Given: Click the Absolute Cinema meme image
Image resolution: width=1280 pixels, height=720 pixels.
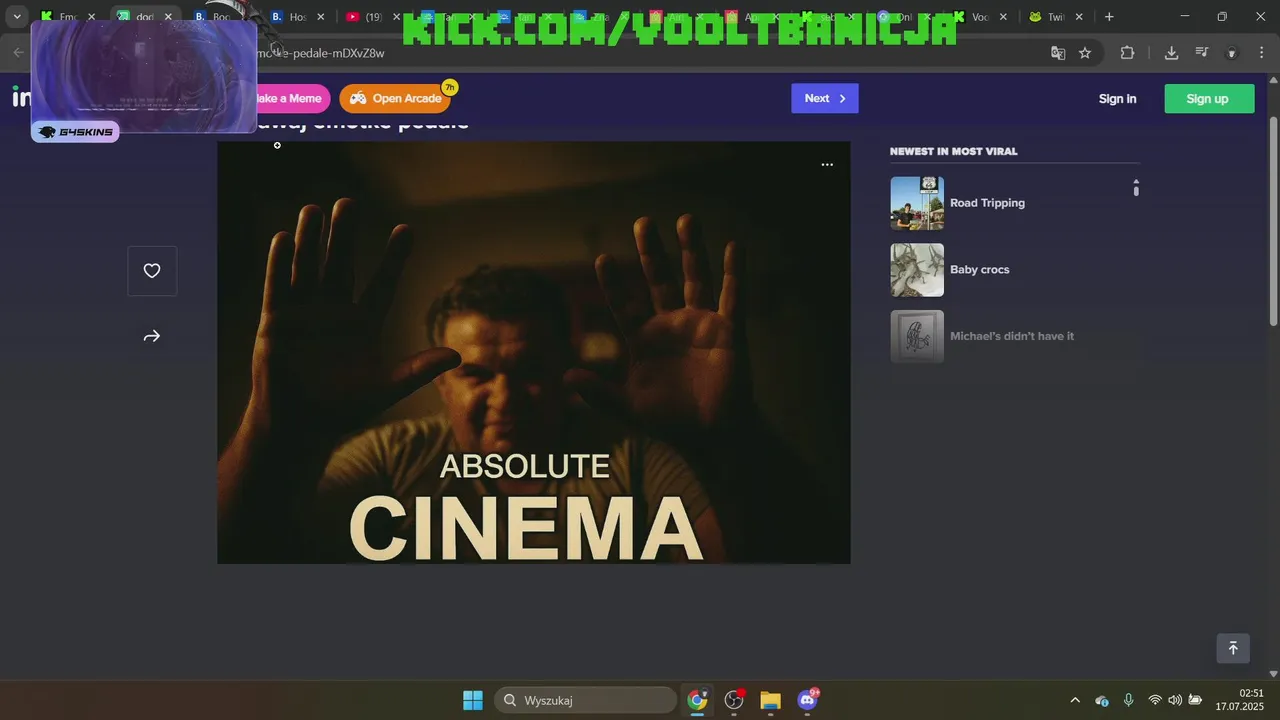Looking at the screenshot, I should 534,352.
